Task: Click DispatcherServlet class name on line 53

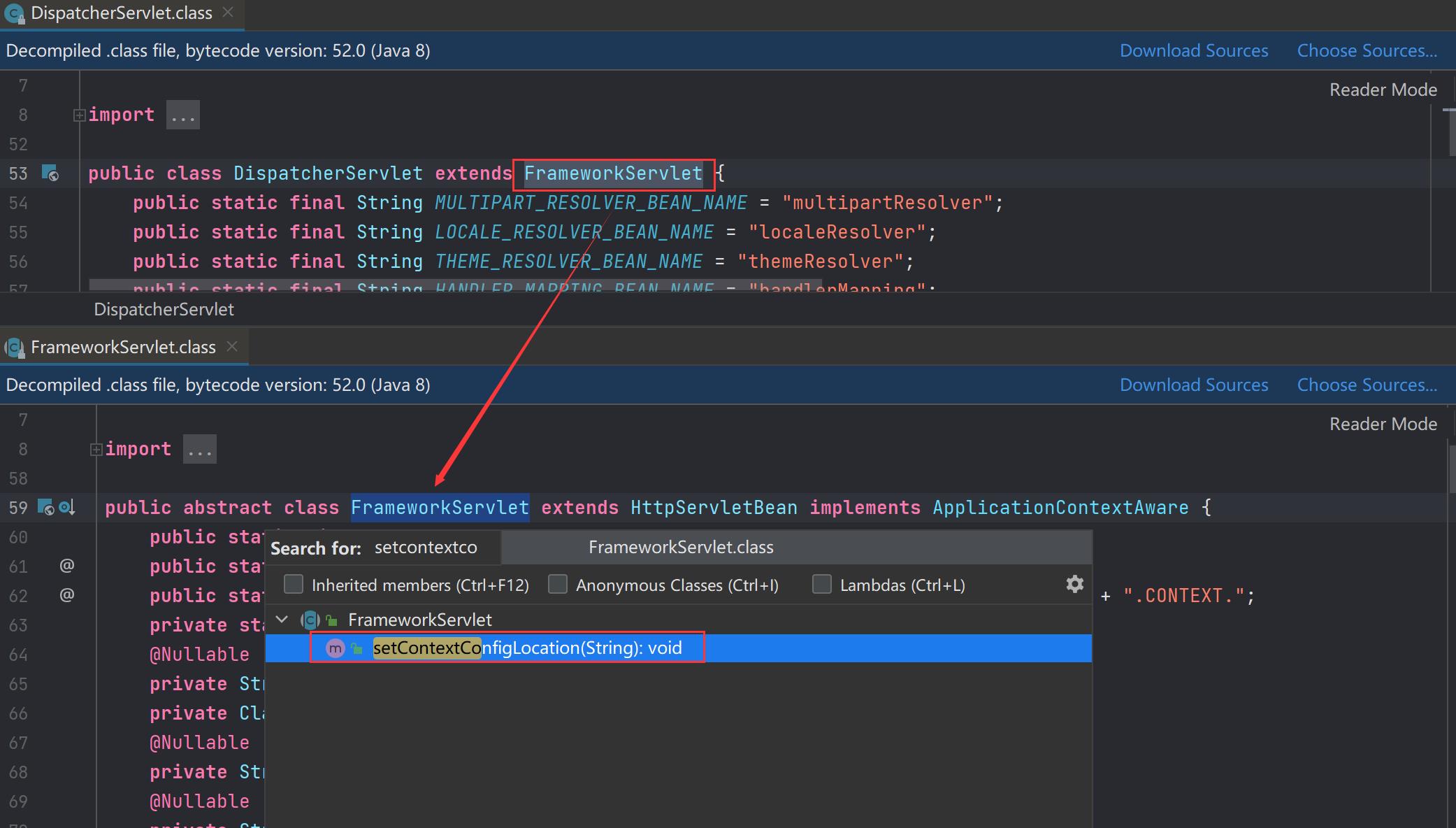Action: [328, 173]
